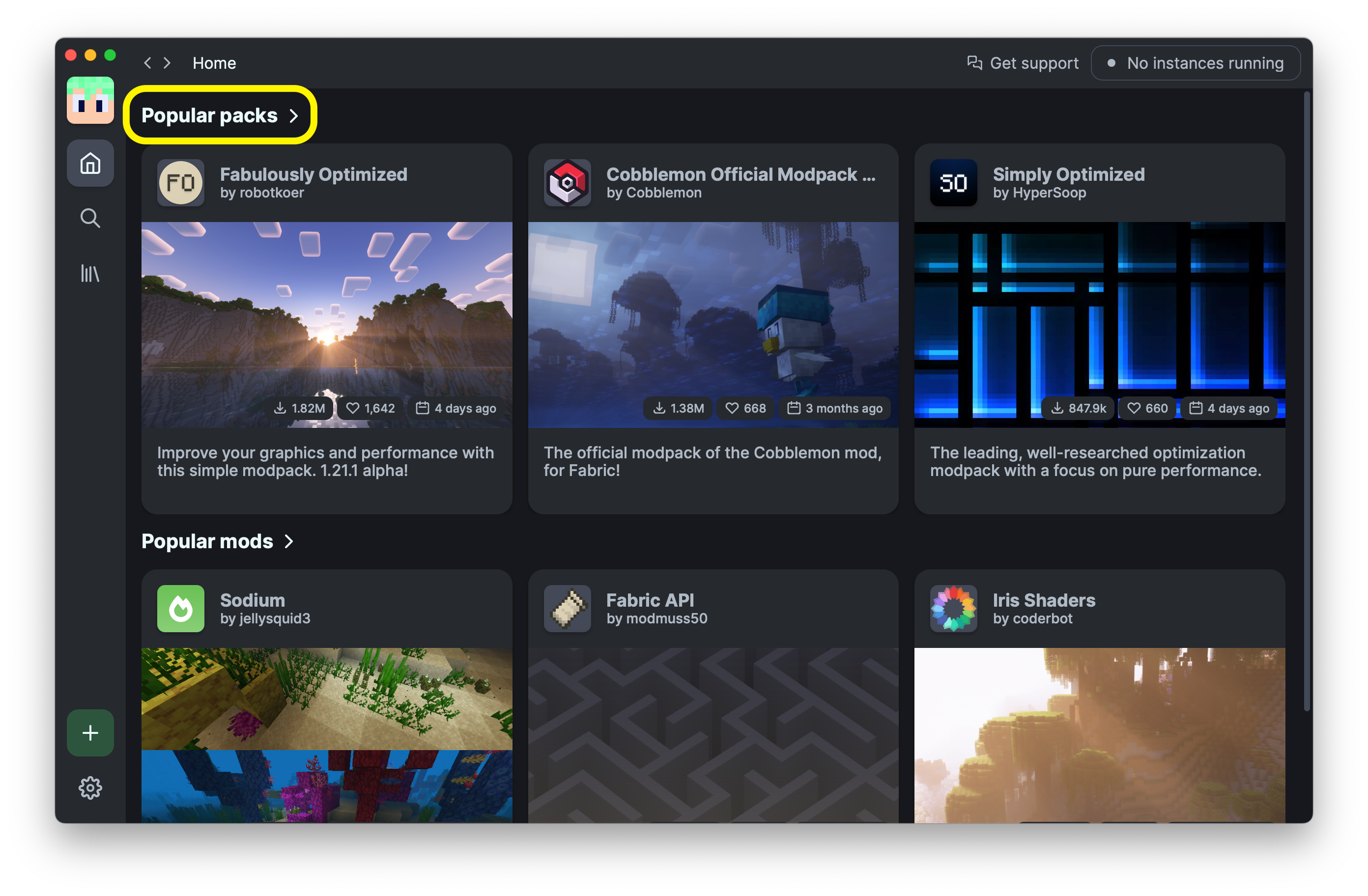Click Simply Optimized 660 likes badge
Image resolution: width=1368 pixels, height=896 pixels.
coord(1147,408)
